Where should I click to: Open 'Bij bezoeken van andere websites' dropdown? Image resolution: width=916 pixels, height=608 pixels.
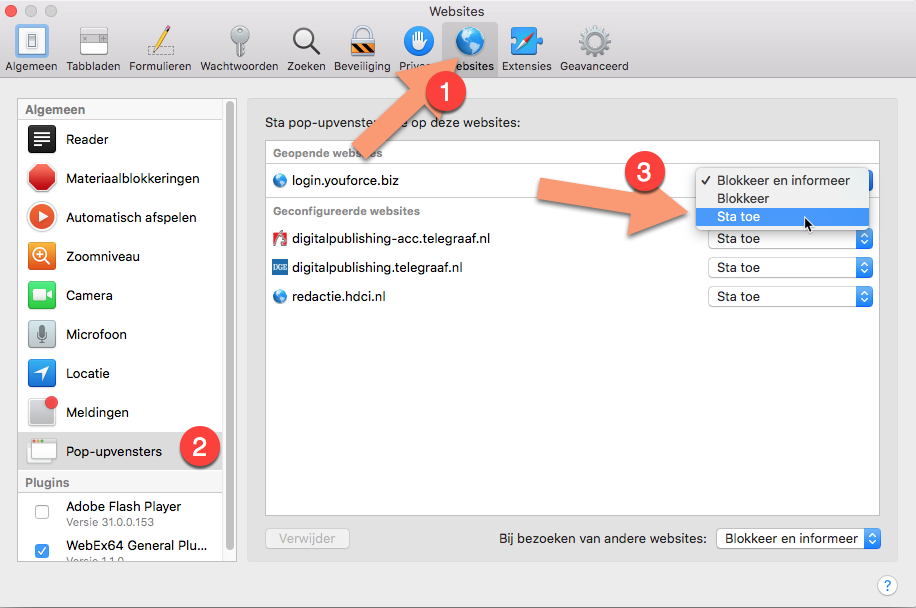(798, 539)
